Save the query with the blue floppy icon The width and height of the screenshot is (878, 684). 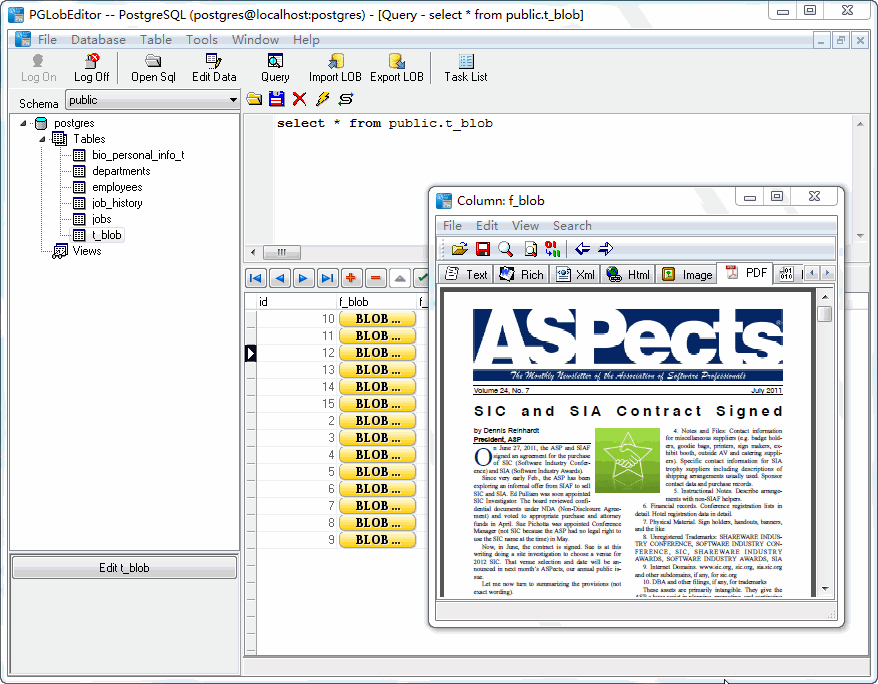point(277,99)
